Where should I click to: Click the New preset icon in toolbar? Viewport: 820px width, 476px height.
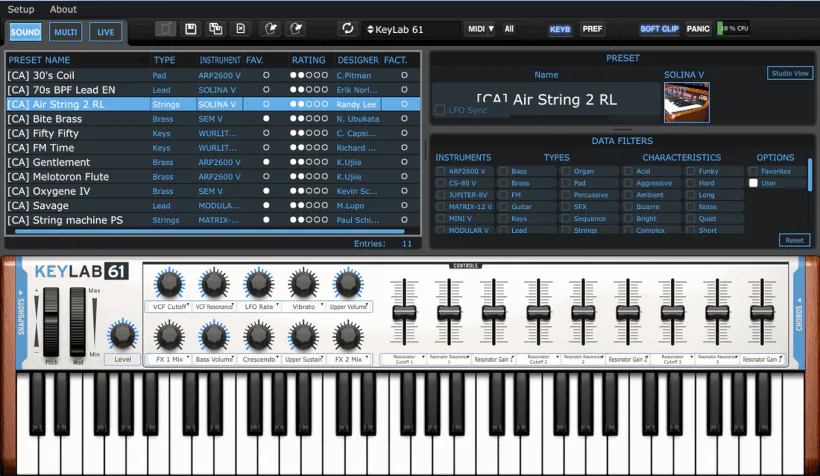[x=165, y=29]
